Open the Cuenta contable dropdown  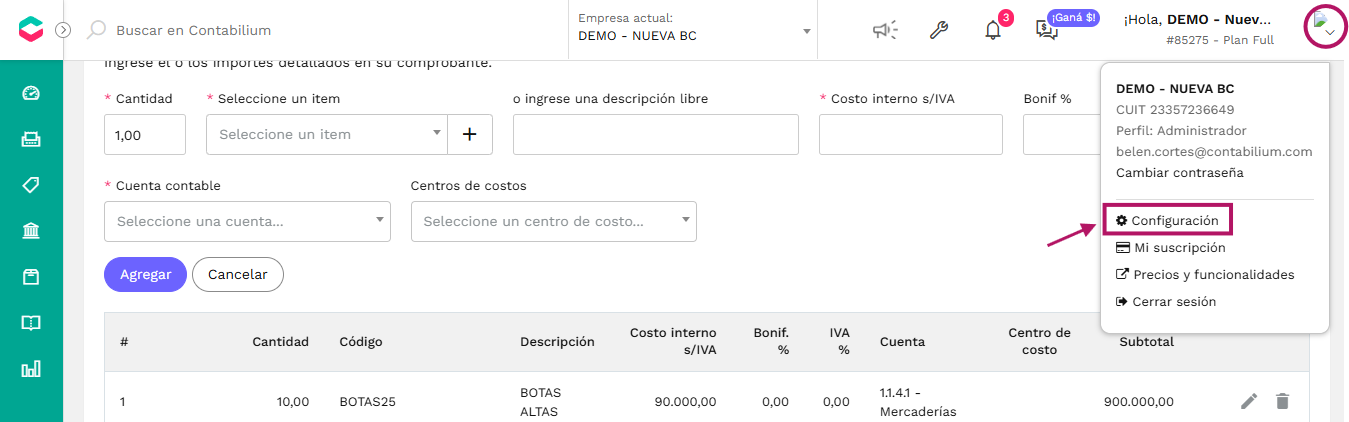247,221
